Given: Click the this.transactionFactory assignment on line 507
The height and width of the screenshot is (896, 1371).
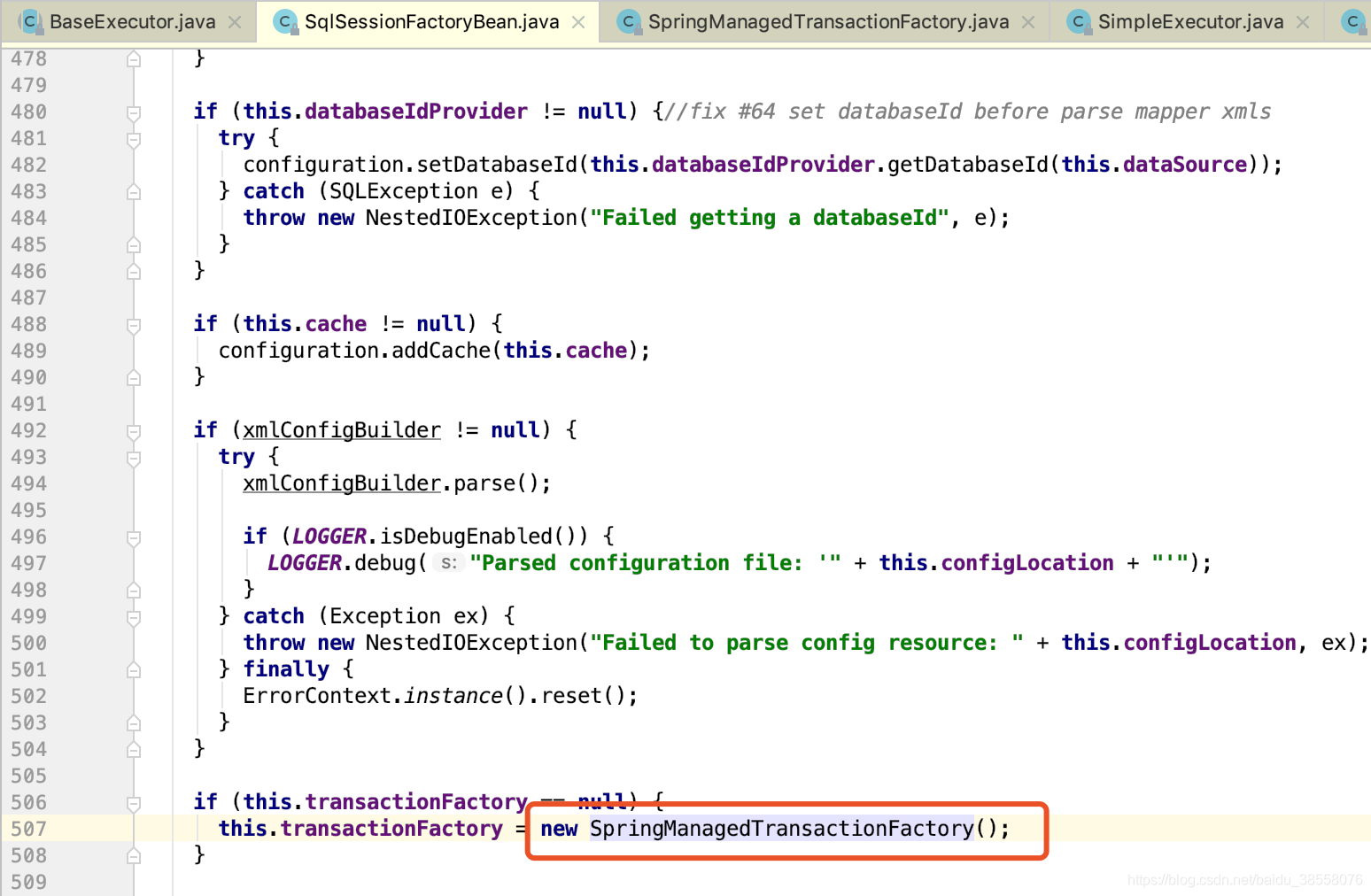Looking at the screenshot, I should tap(360, 829).
